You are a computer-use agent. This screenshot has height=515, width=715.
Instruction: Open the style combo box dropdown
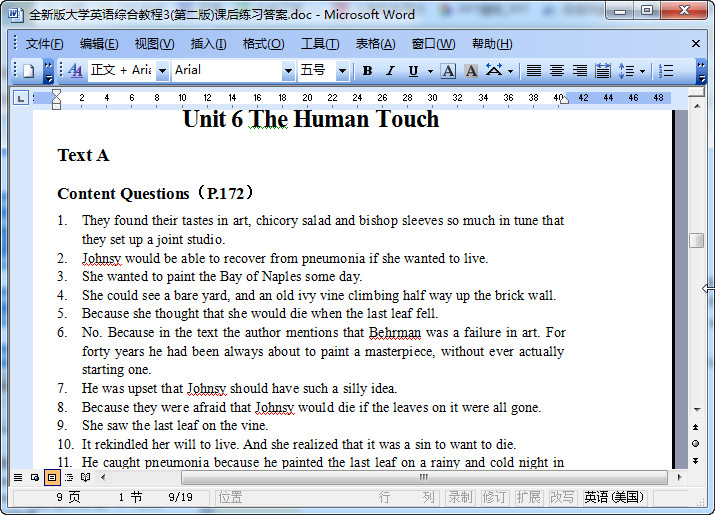[162, 71]
